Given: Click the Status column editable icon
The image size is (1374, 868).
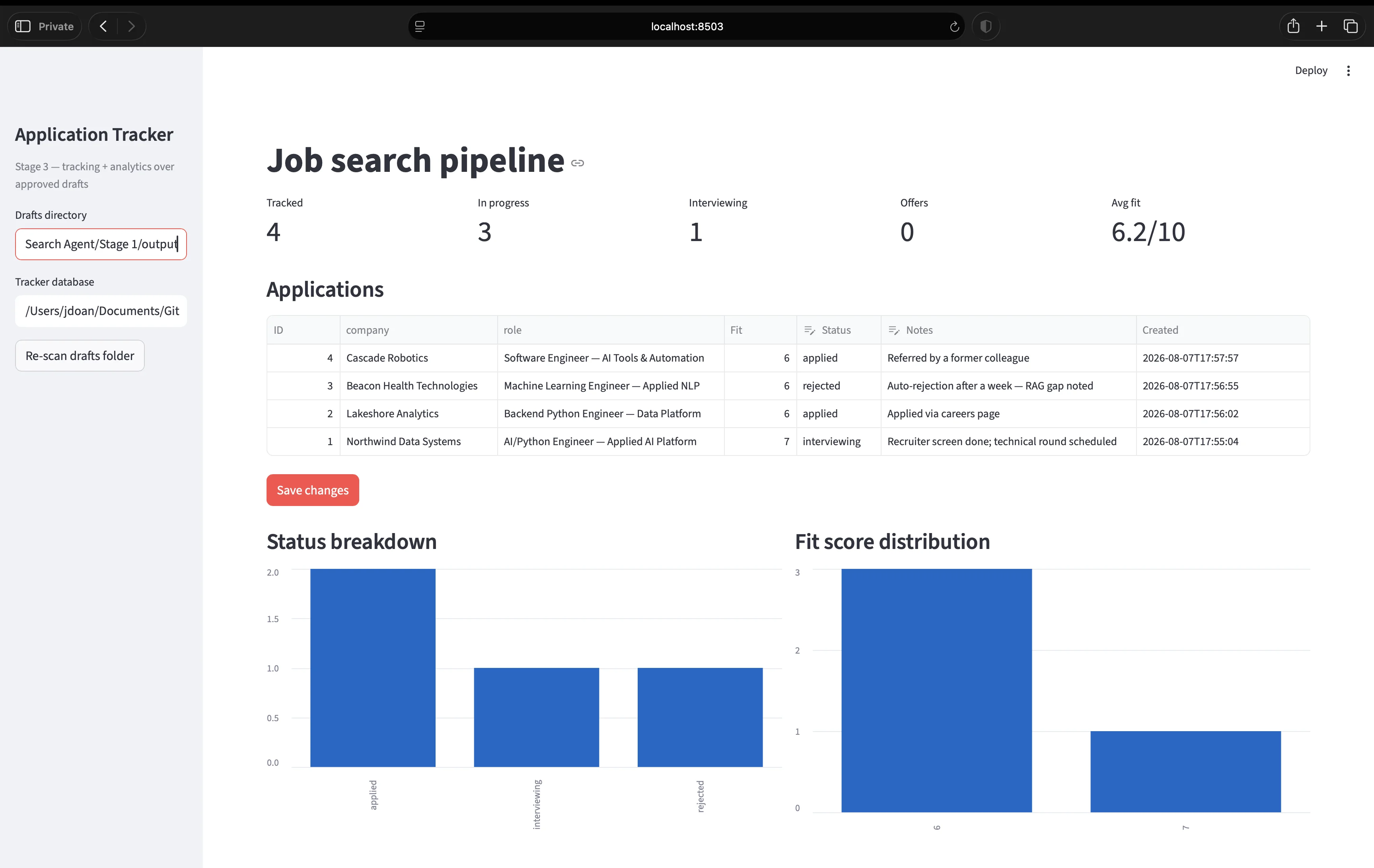Looking at the screenshot, I should coord(809,331).
